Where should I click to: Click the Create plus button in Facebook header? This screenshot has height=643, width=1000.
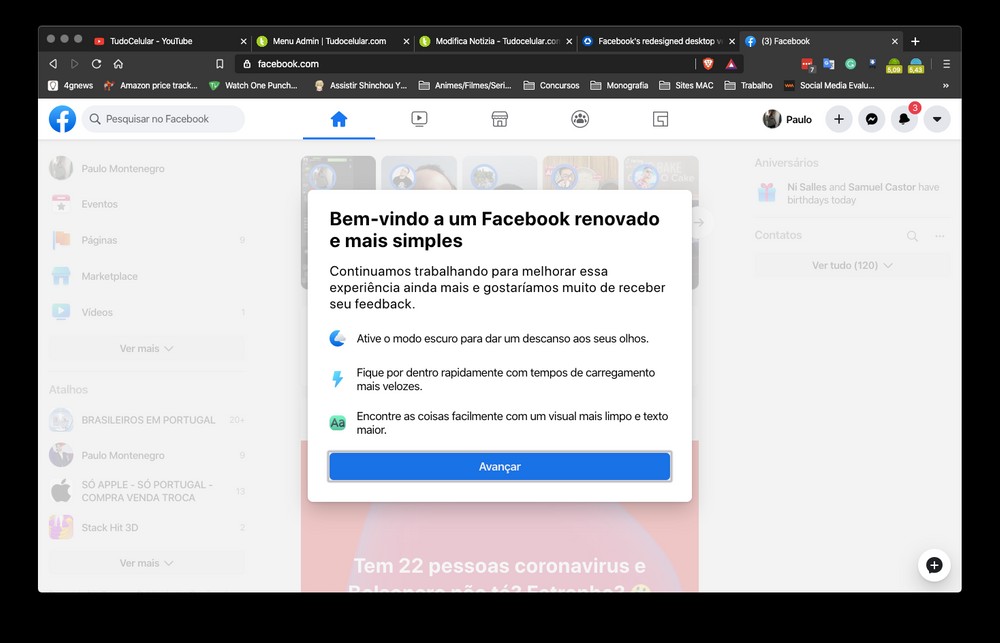coord(839,119)
